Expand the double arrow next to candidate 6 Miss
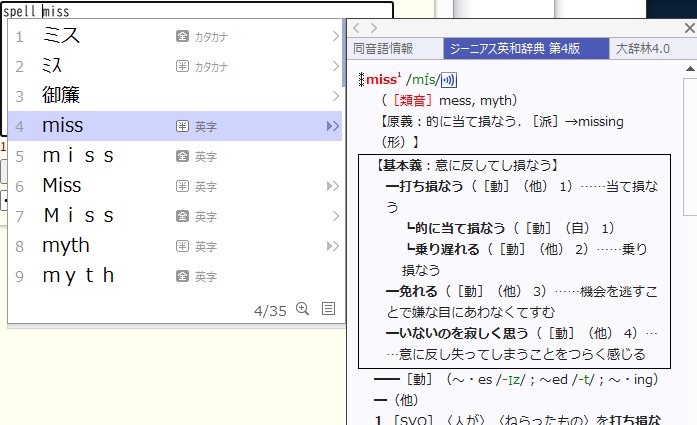 coord(333,186)
